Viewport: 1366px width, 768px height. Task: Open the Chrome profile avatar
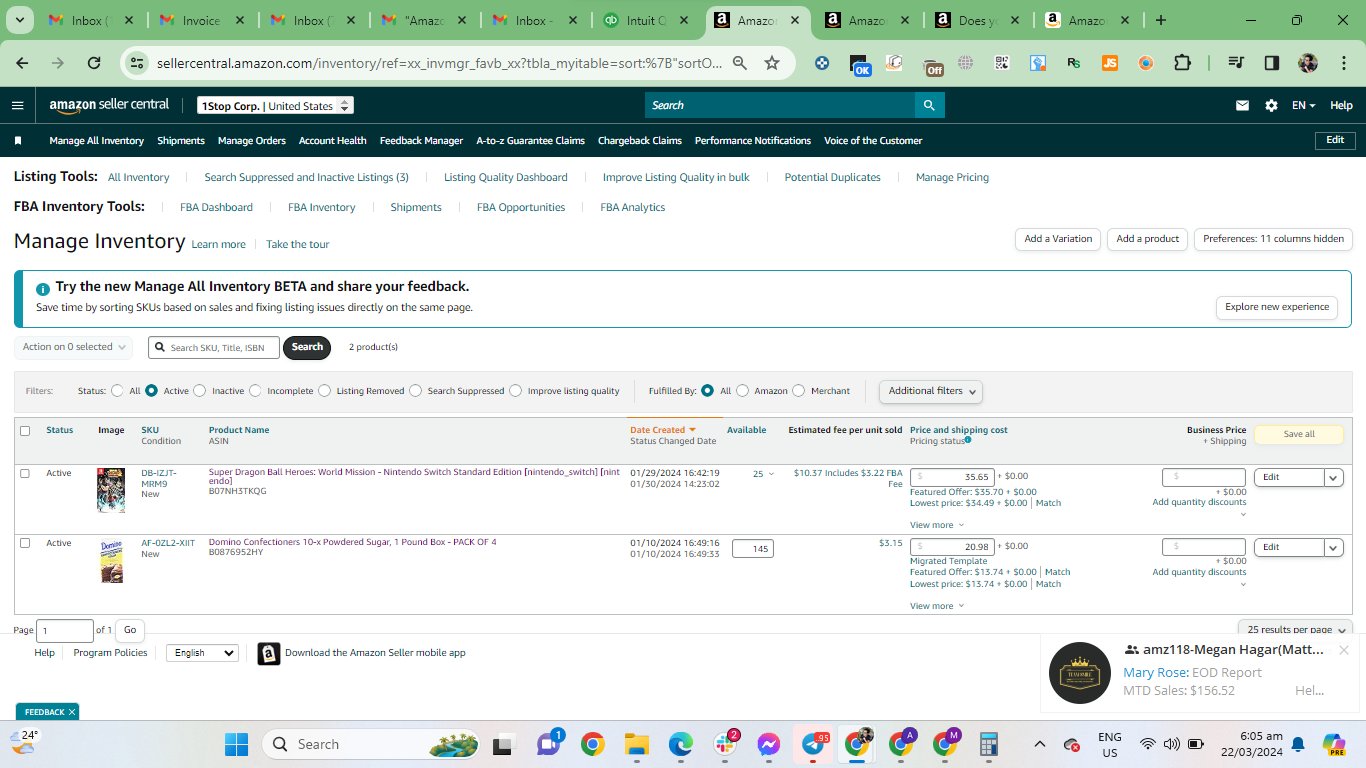point(1308,63)
